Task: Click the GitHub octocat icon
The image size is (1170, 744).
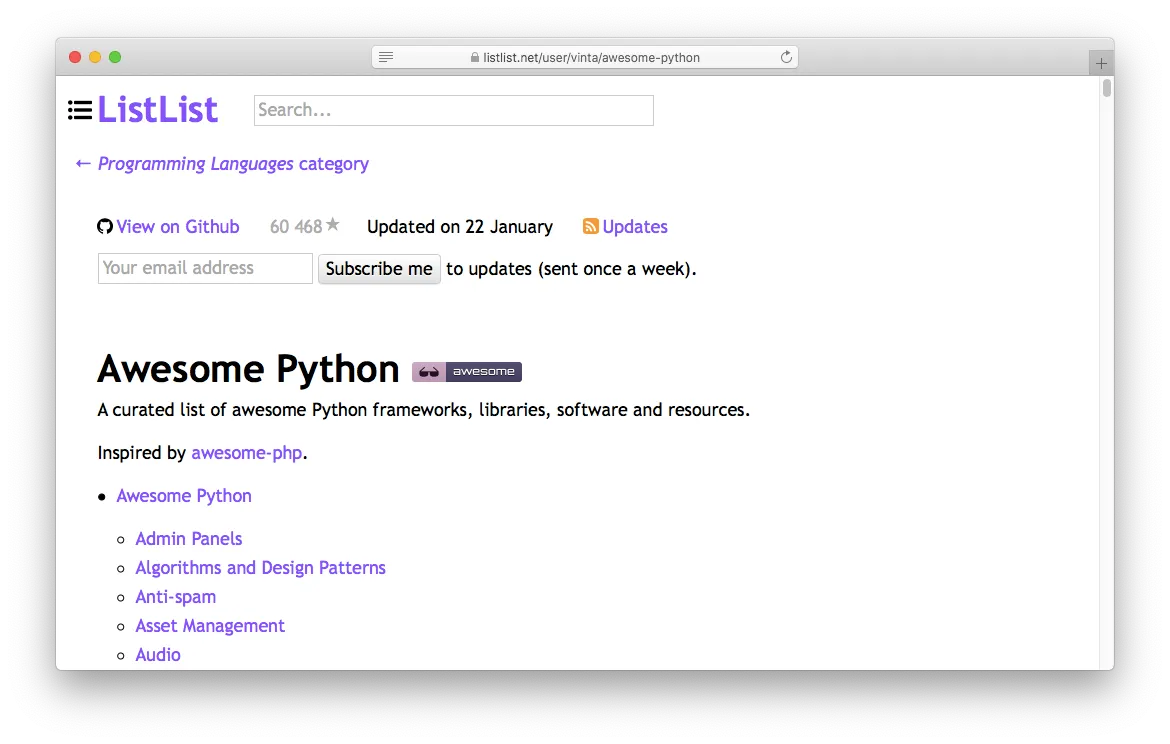Action: 105,226
